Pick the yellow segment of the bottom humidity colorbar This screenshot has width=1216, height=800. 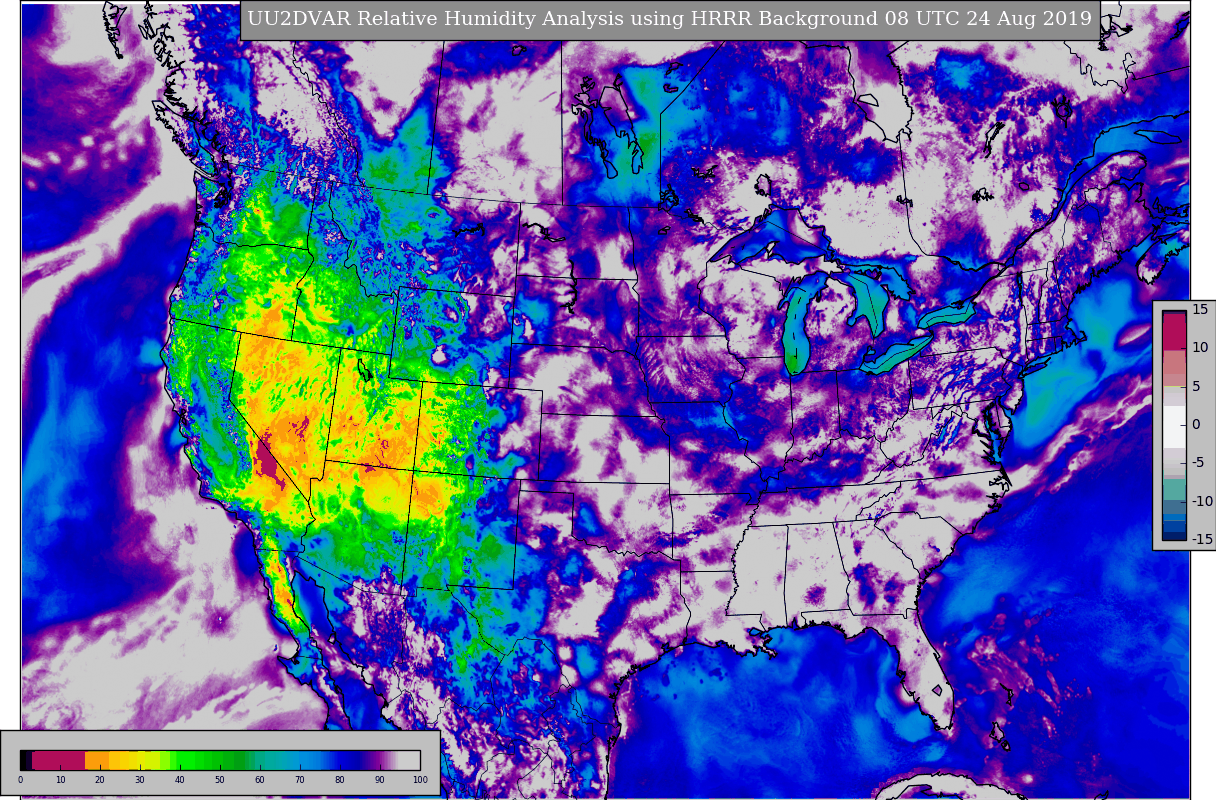pos(138,760)
